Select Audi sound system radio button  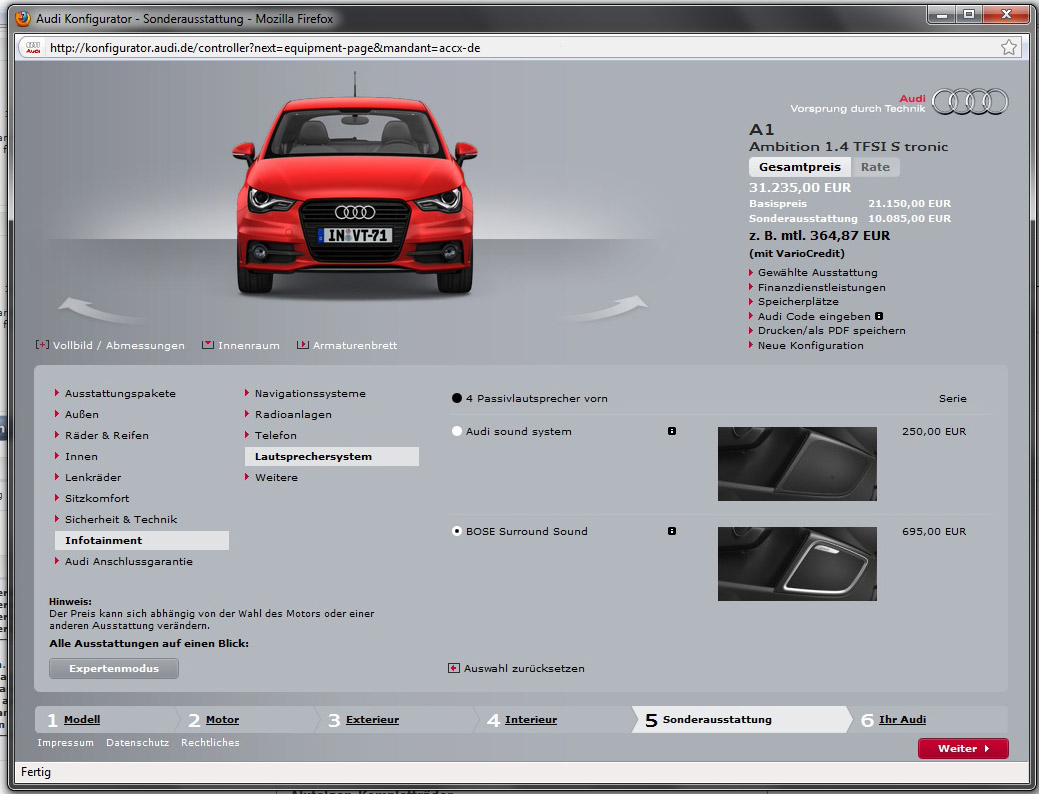coord(457,431)
